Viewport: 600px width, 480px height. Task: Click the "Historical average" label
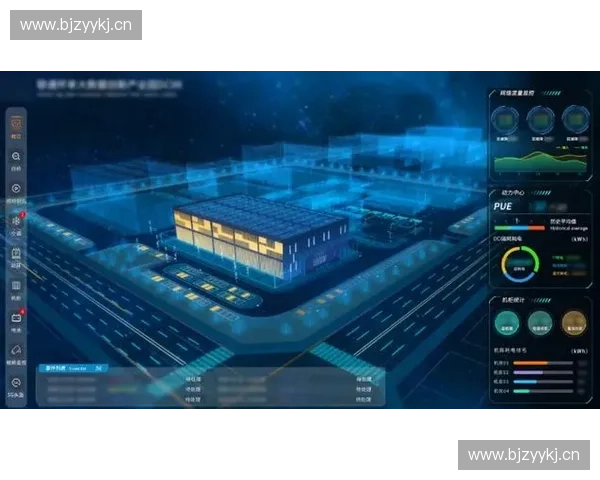click(x=569, y=229)
